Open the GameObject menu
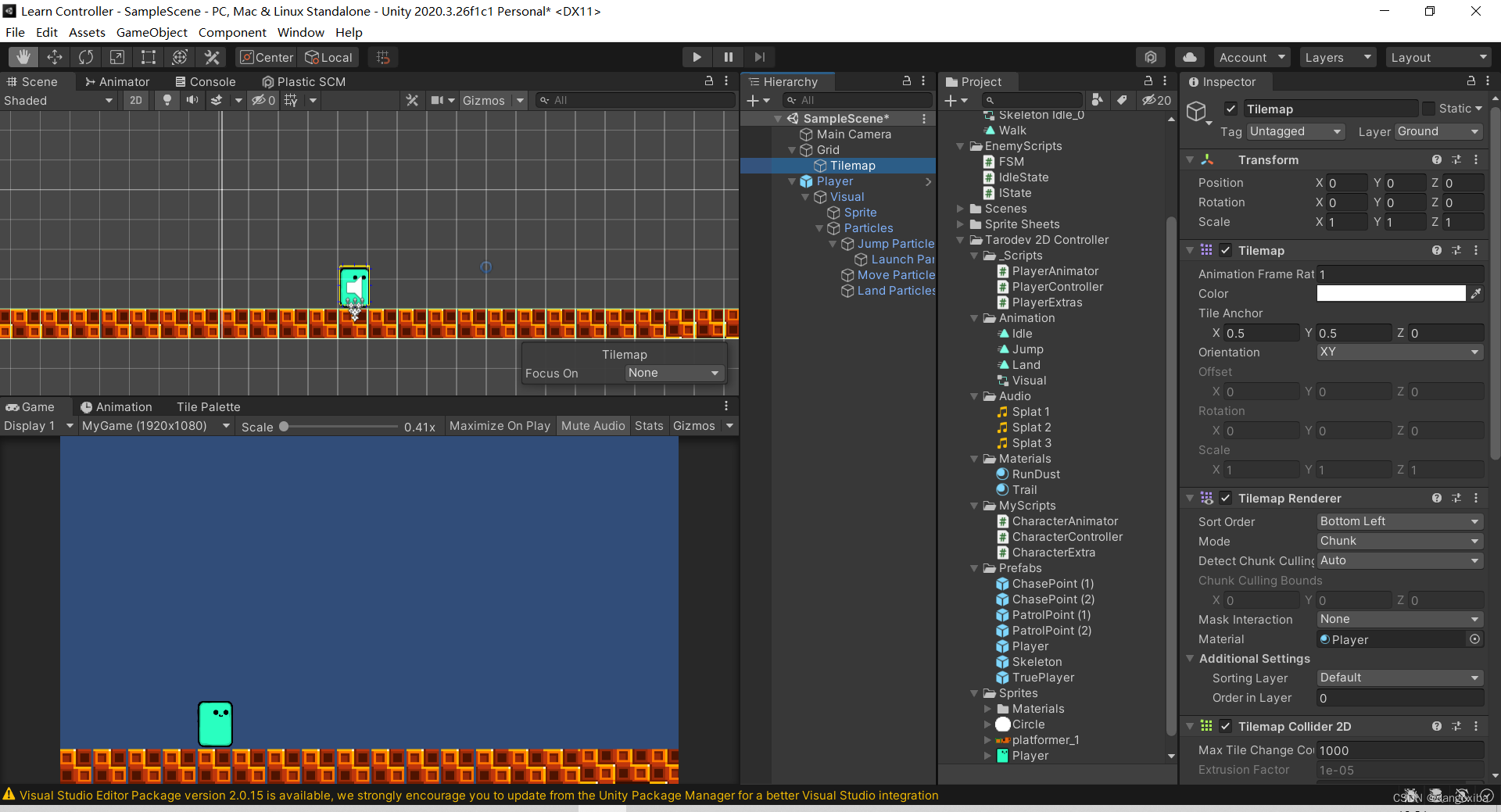Image resolution: width=1501 pixels, height=812 pixels. click(151, 32)
